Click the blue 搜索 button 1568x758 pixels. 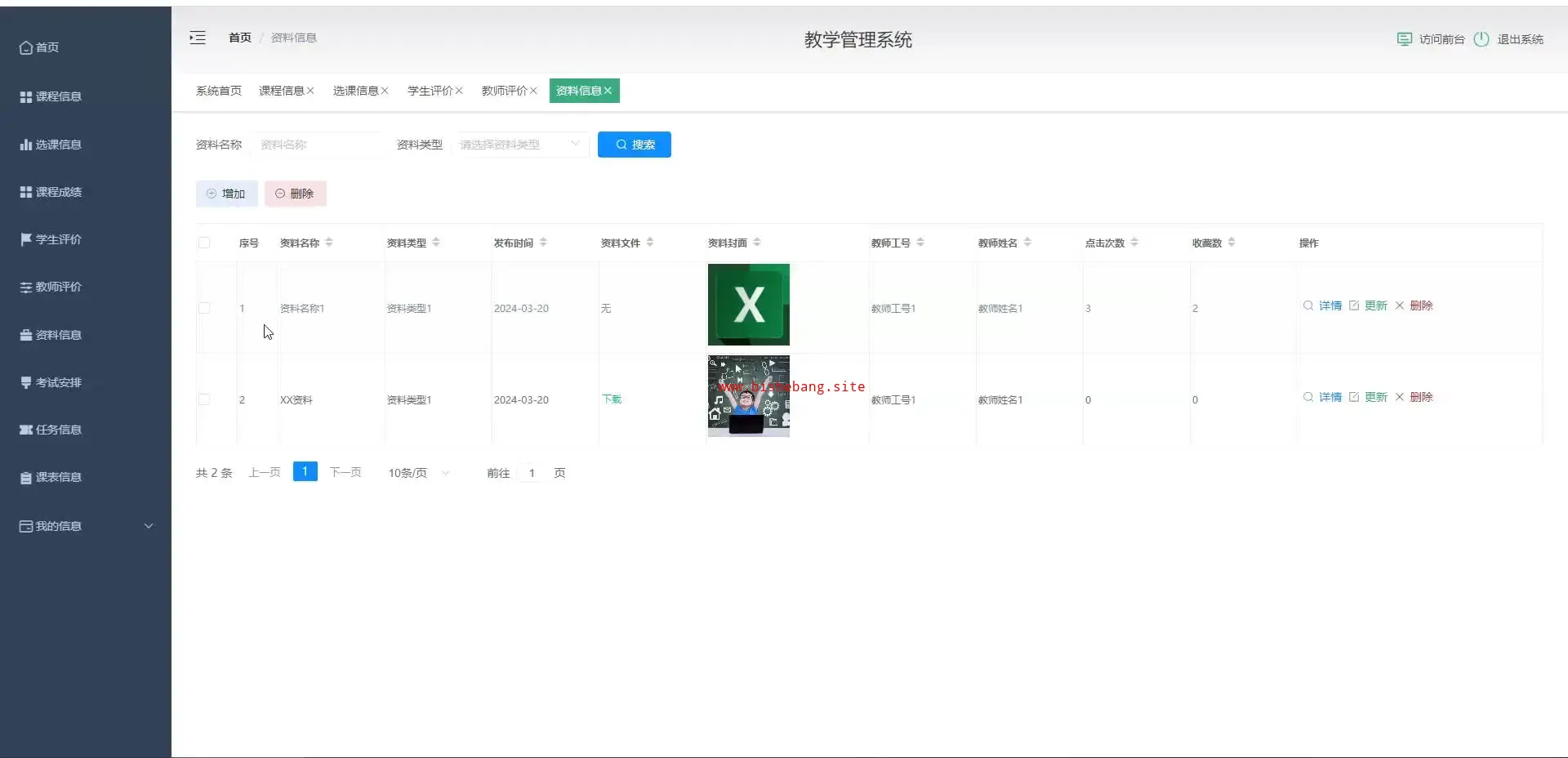[x=634, y=145]
